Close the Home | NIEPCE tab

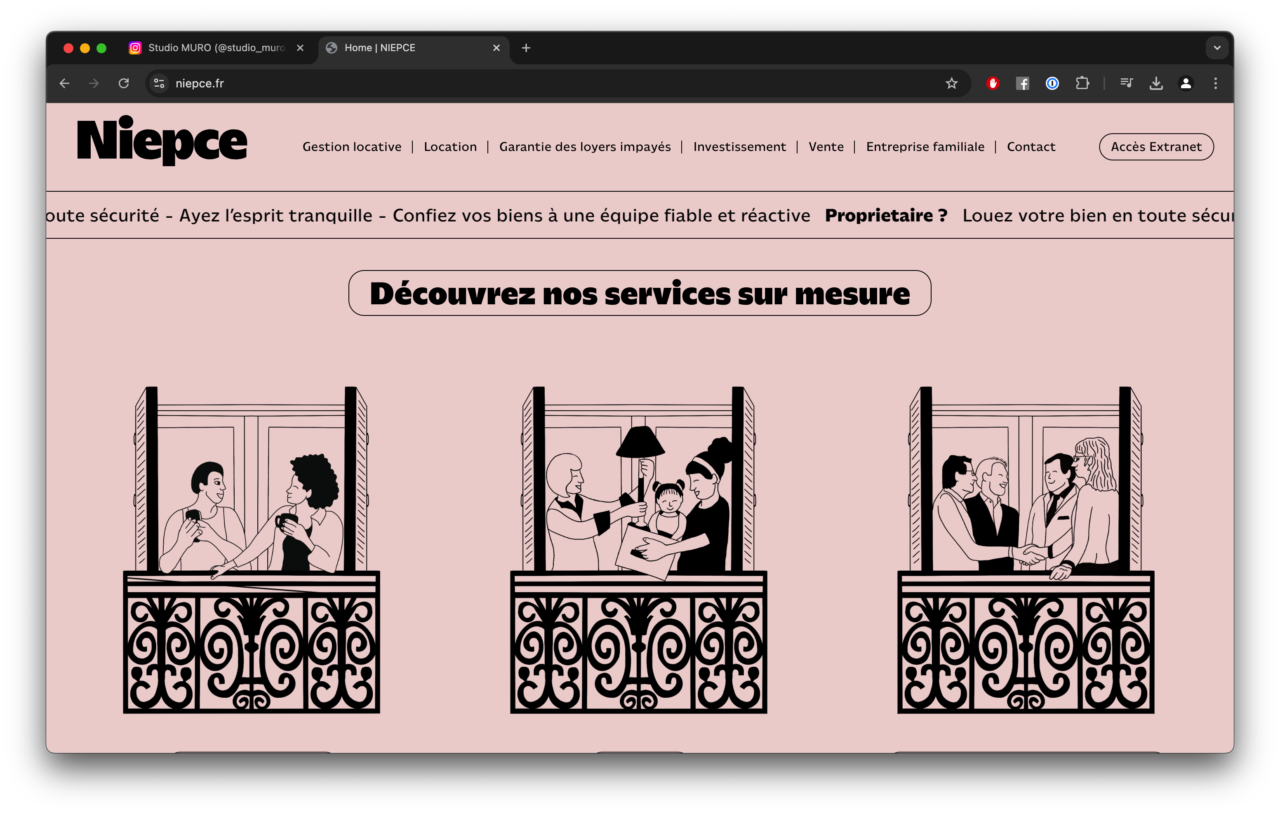click(496, 48)
